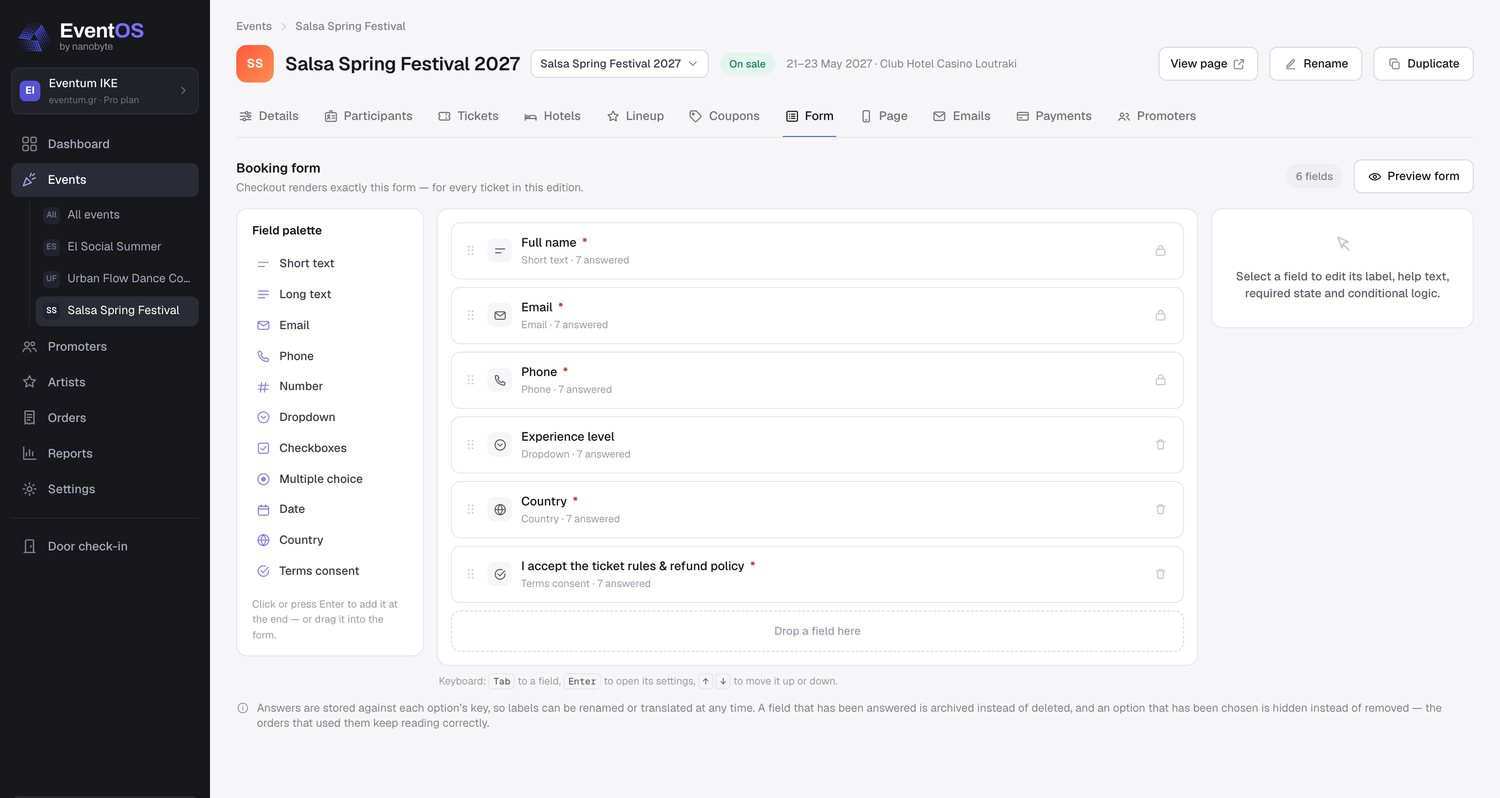Add a Multiple choice field from palette
Viewport: 1500px width, 798px height.
click(x=330, y=479)
